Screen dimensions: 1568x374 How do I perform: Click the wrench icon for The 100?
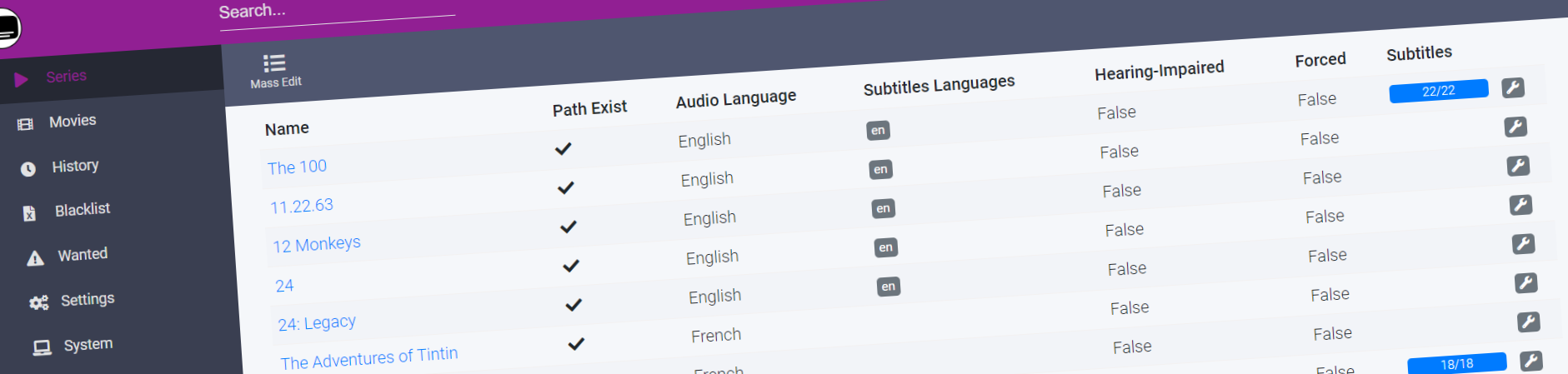pyautogui.click(x=1513, y=87)
